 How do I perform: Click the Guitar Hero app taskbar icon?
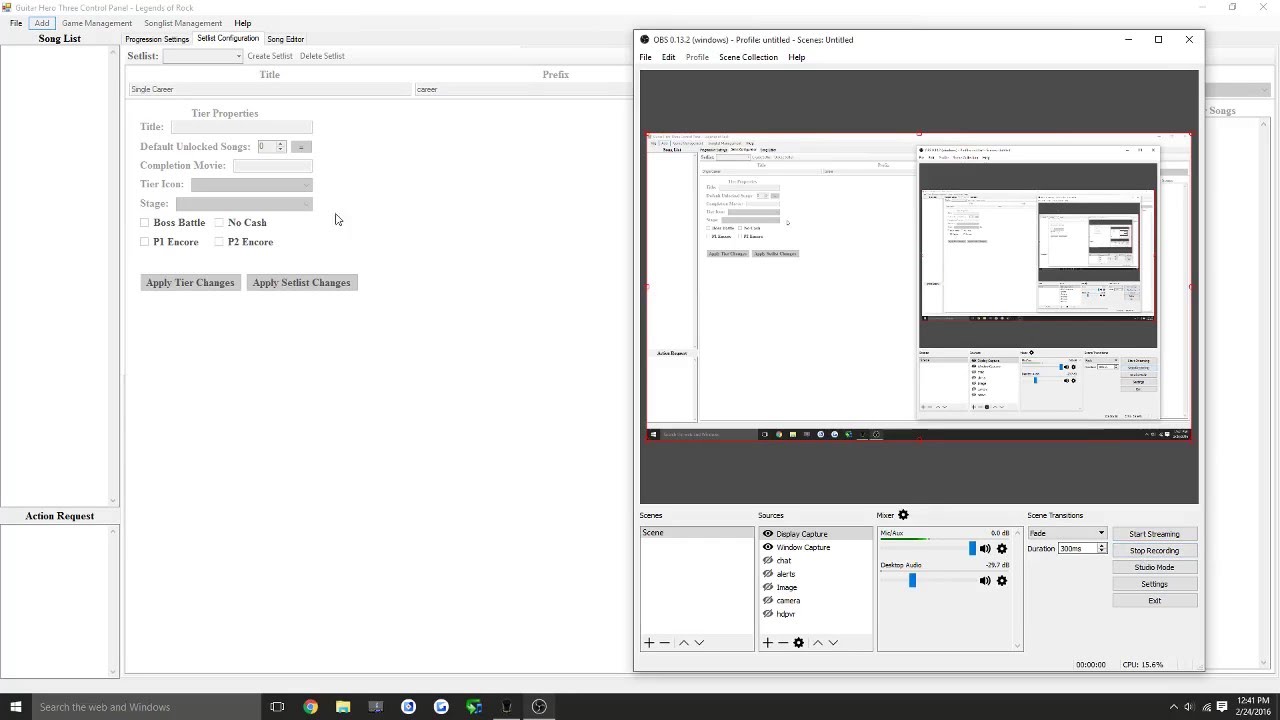coord(507,707)
